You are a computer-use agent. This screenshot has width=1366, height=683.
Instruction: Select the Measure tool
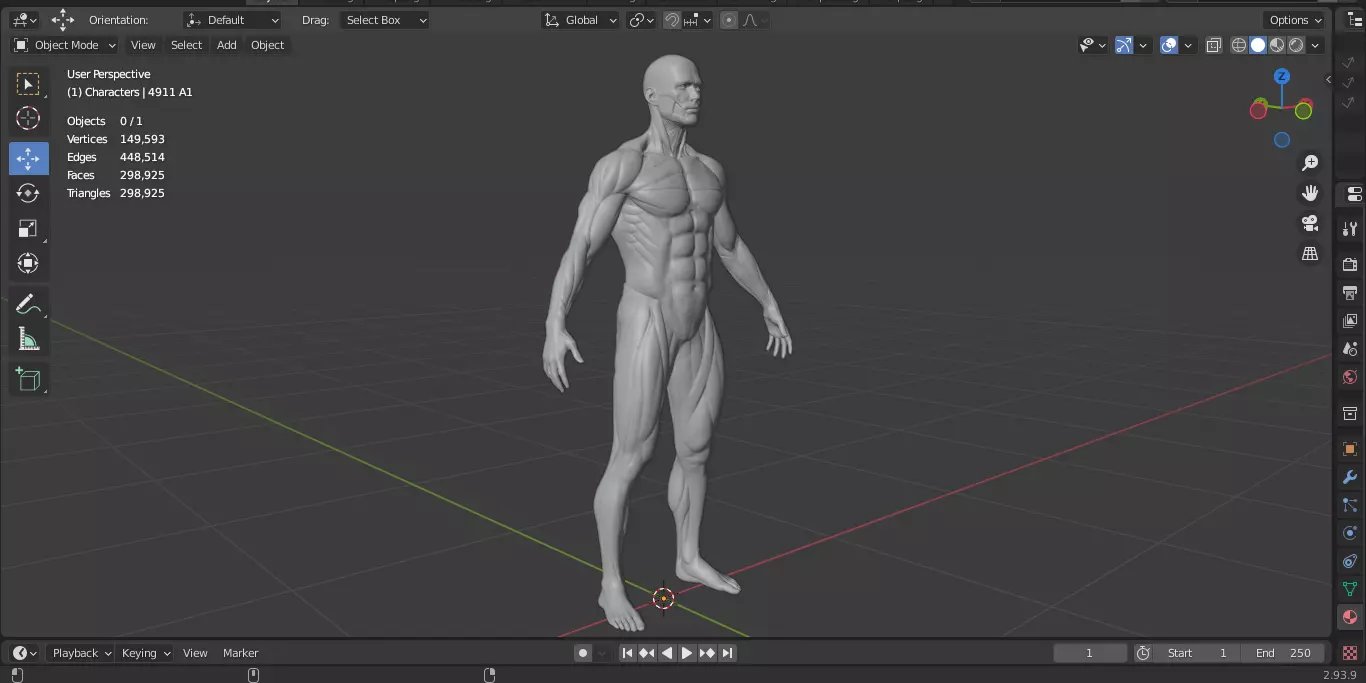pos(28,339)
